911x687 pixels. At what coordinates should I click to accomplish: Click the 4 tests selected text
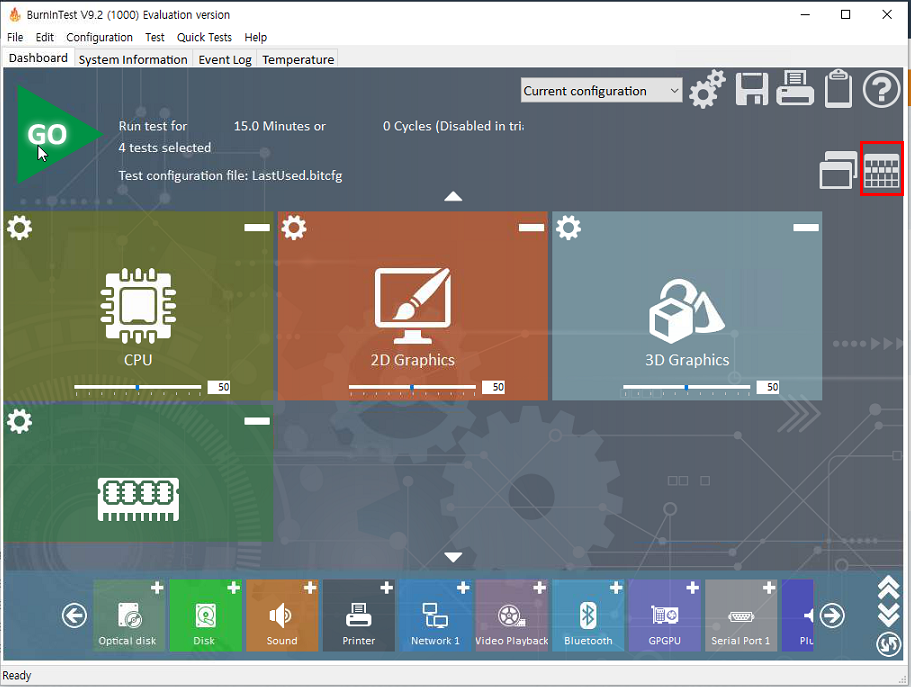(164, 148)
